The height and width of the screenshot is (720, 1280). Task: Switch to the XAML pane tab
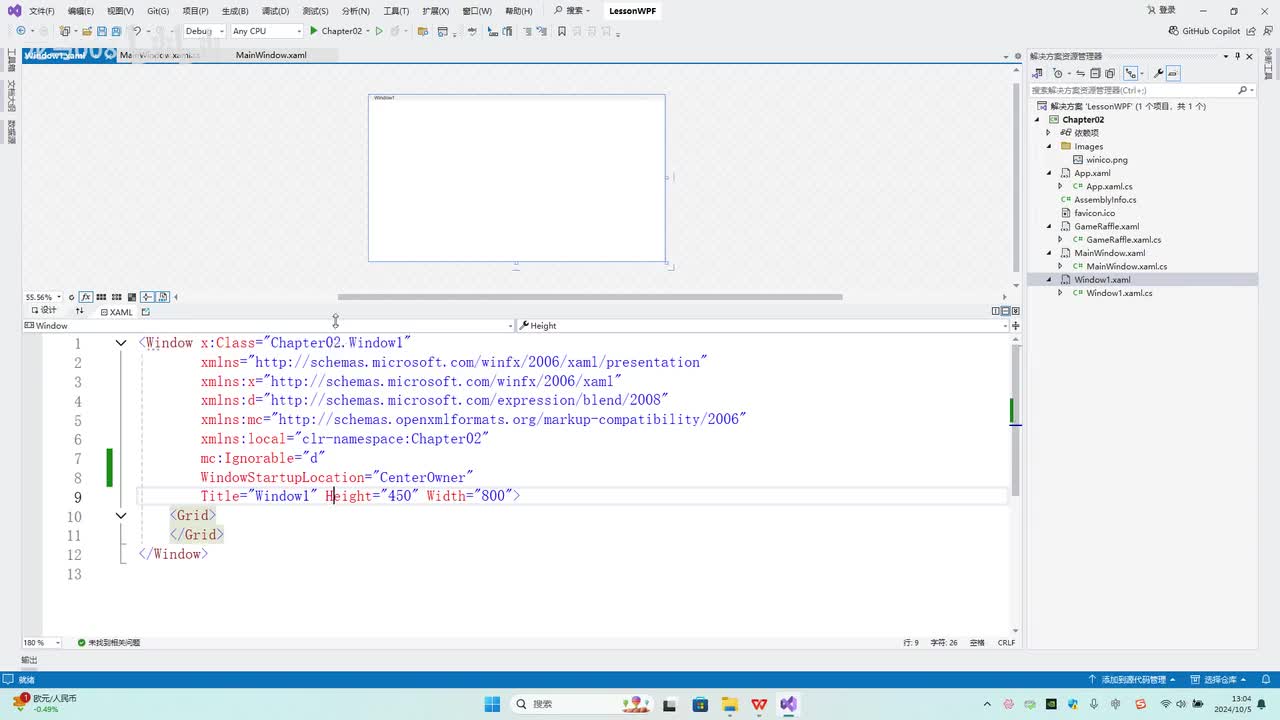coord(116,312)
